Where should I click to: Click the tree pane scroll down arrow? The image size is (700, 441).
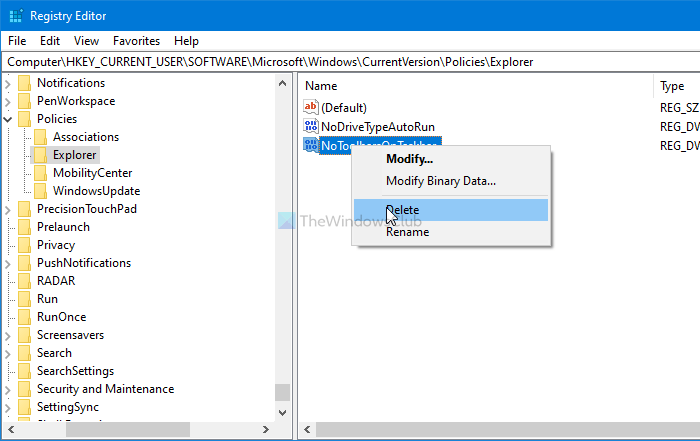pyautogui.click(x=282, y=413)
